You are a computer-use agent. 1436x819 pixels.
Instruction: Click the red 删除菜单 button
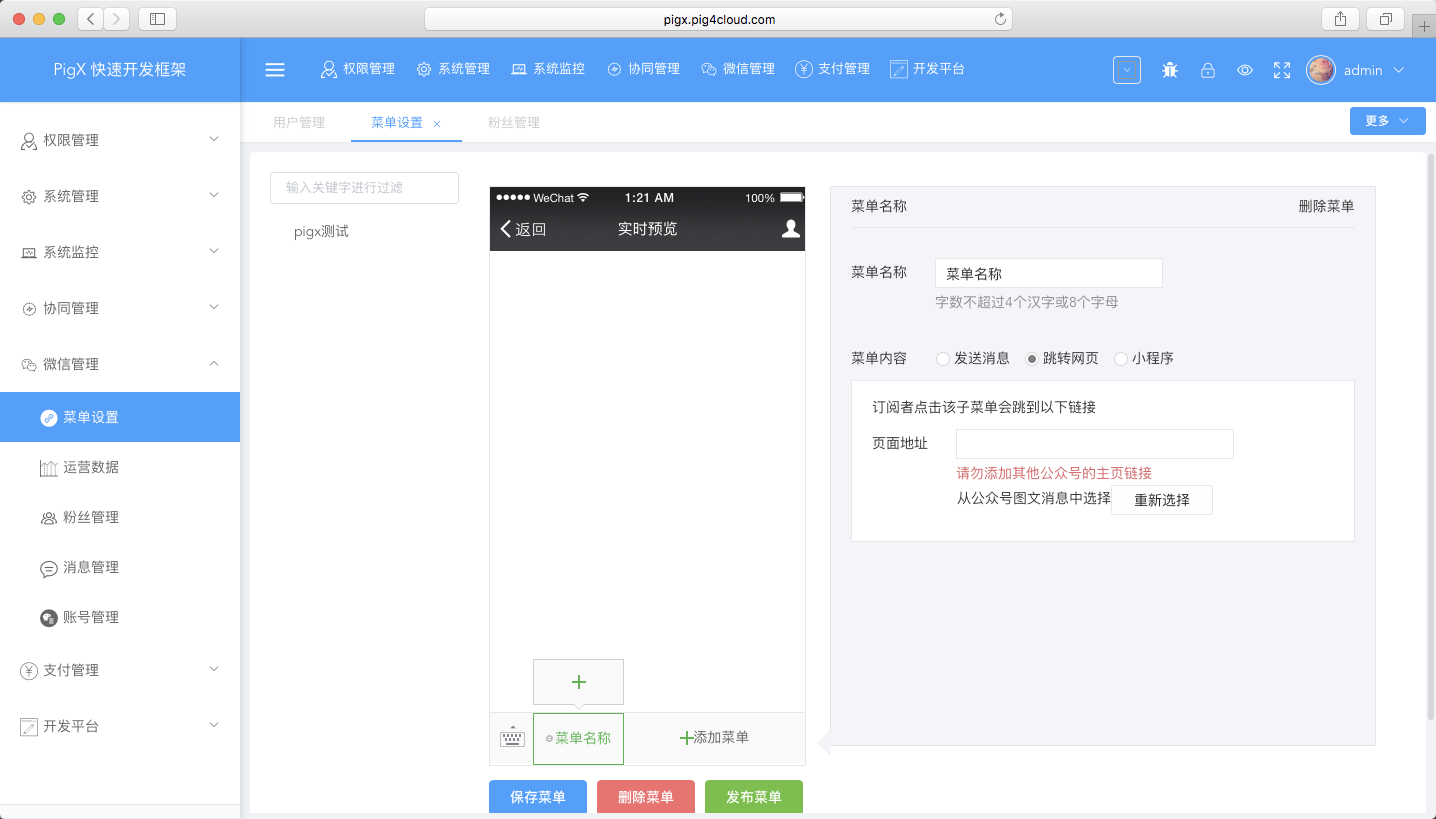coord(646,797)
